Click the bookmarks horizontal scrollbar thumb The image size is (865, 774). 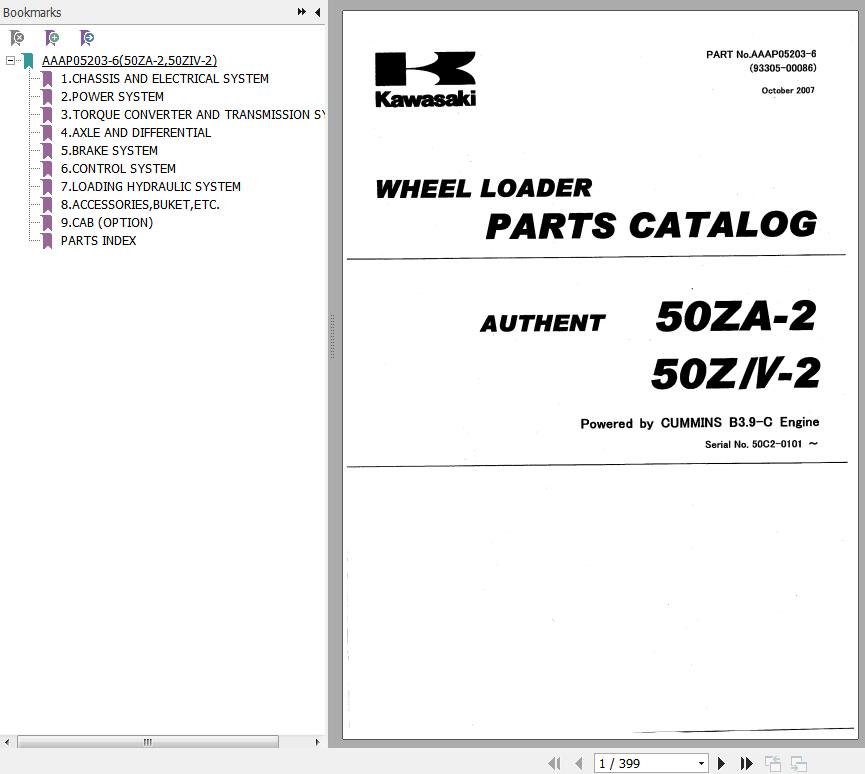[148, 742]
